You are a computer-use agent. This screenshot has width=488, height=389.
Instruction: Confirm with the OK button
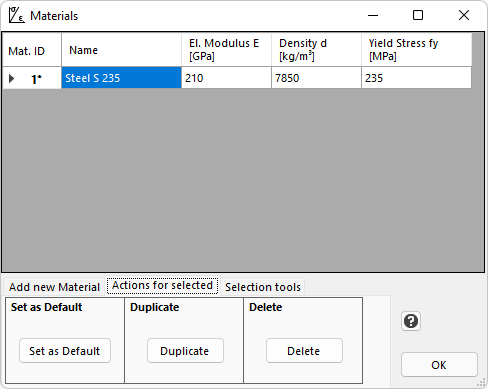pyautogui.click(x=439, y=365)
